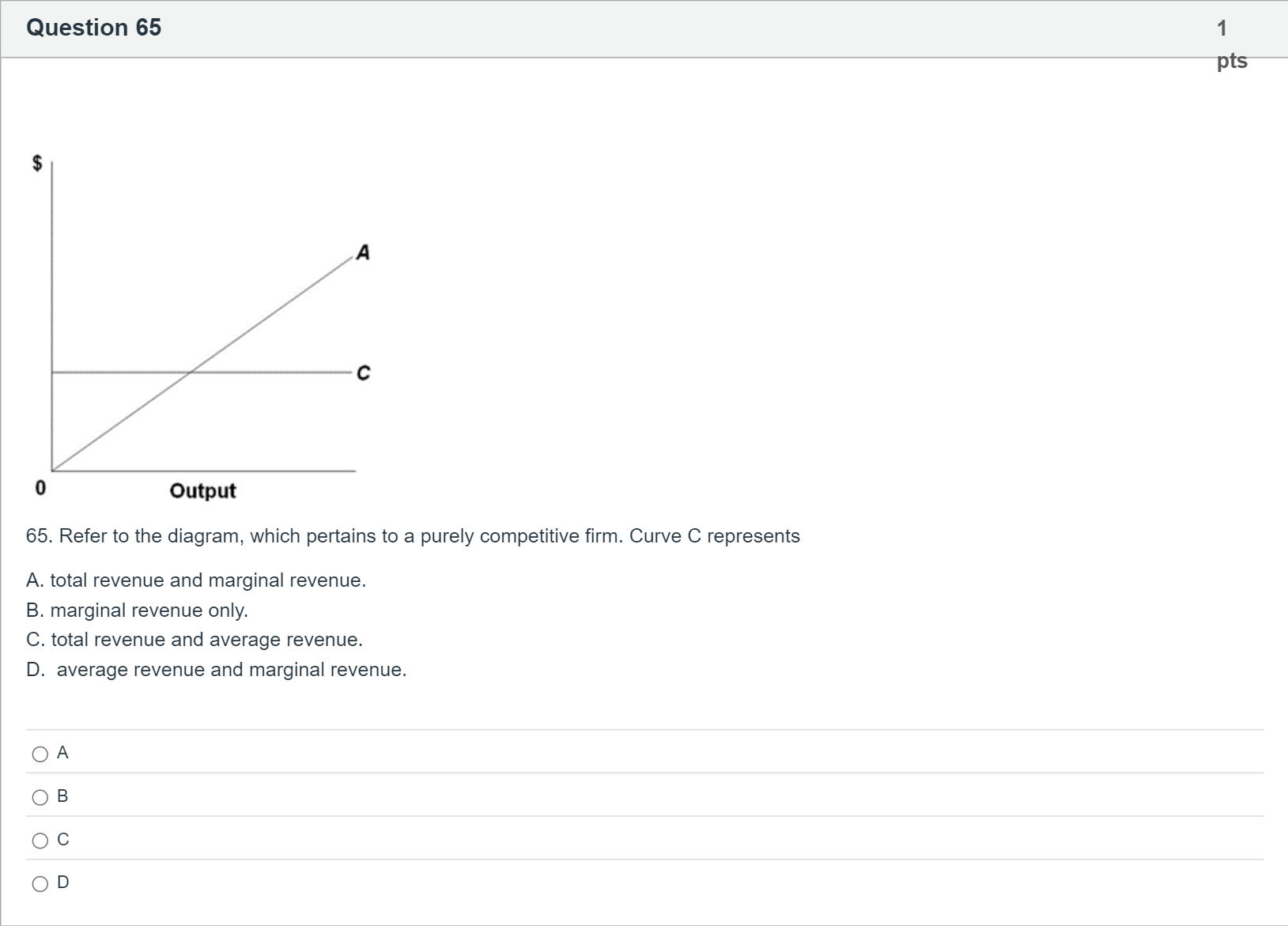
Task: Click the dollar sign axis label
Action: (x=36, y=163)
